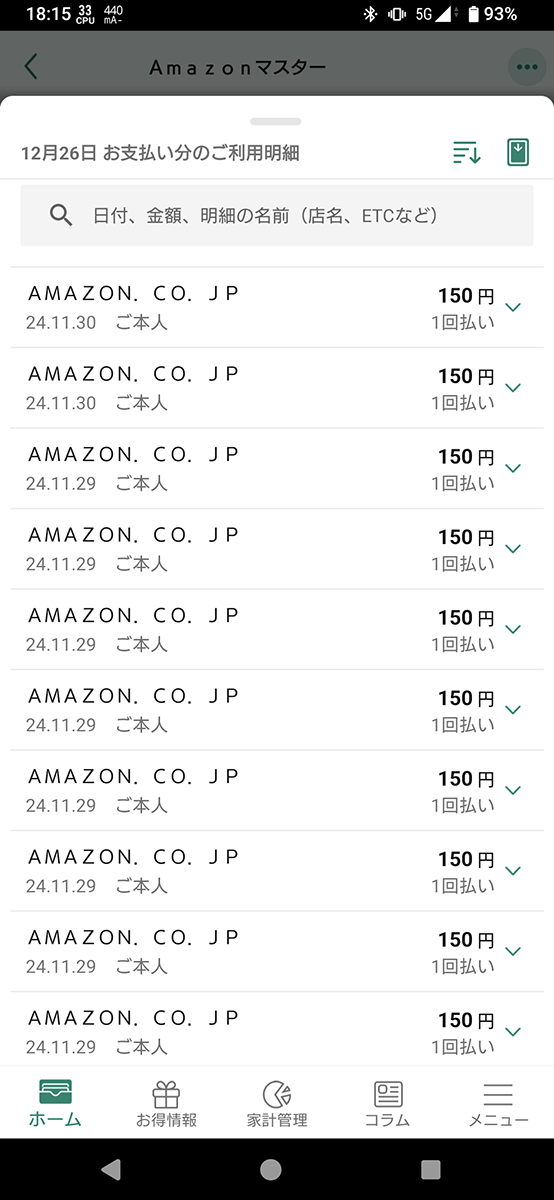This screenshot has height=1200, width=554.
Task: Open the メニュー hamburger tab
Action: 498,1103
